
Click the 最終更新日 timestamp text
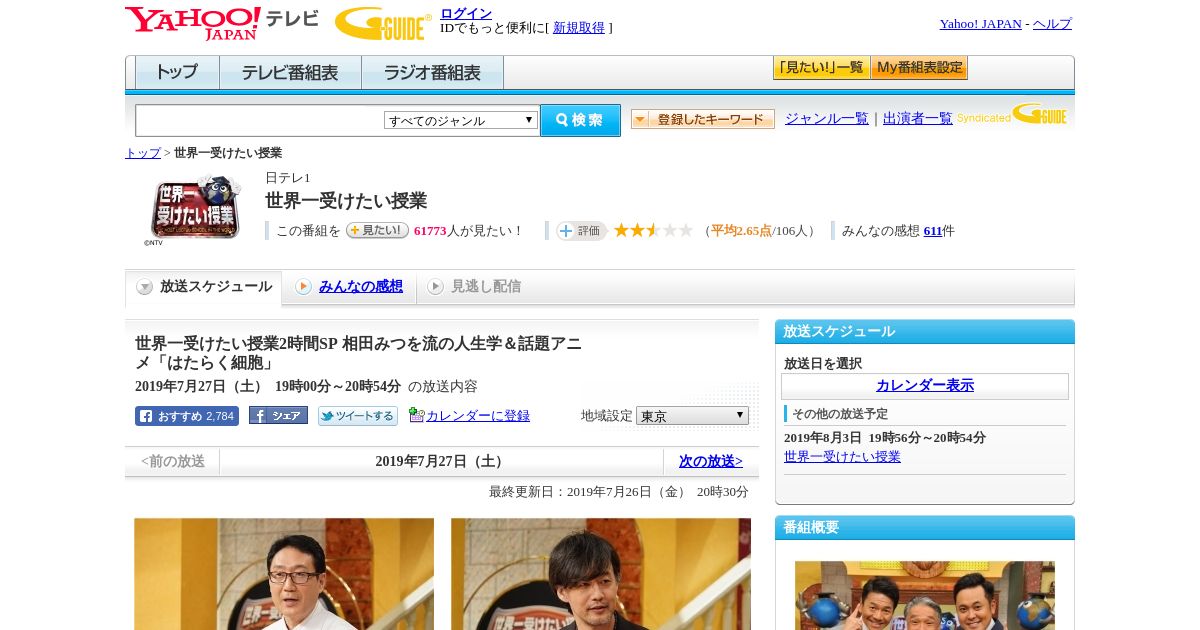click(619, 492)
